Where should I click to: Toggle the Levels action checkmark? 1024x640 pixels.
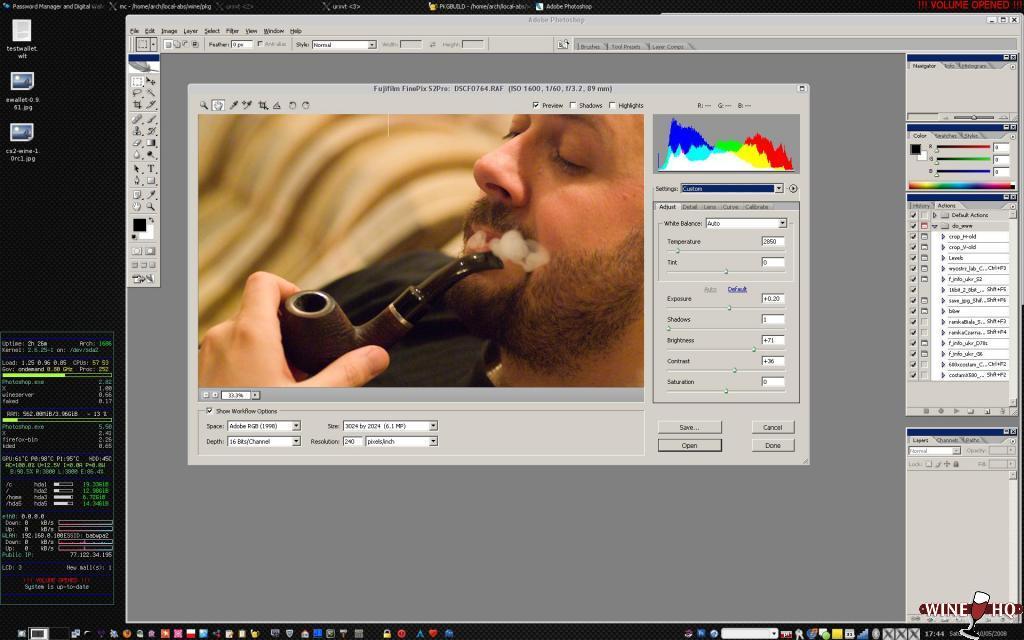(913, 258)
